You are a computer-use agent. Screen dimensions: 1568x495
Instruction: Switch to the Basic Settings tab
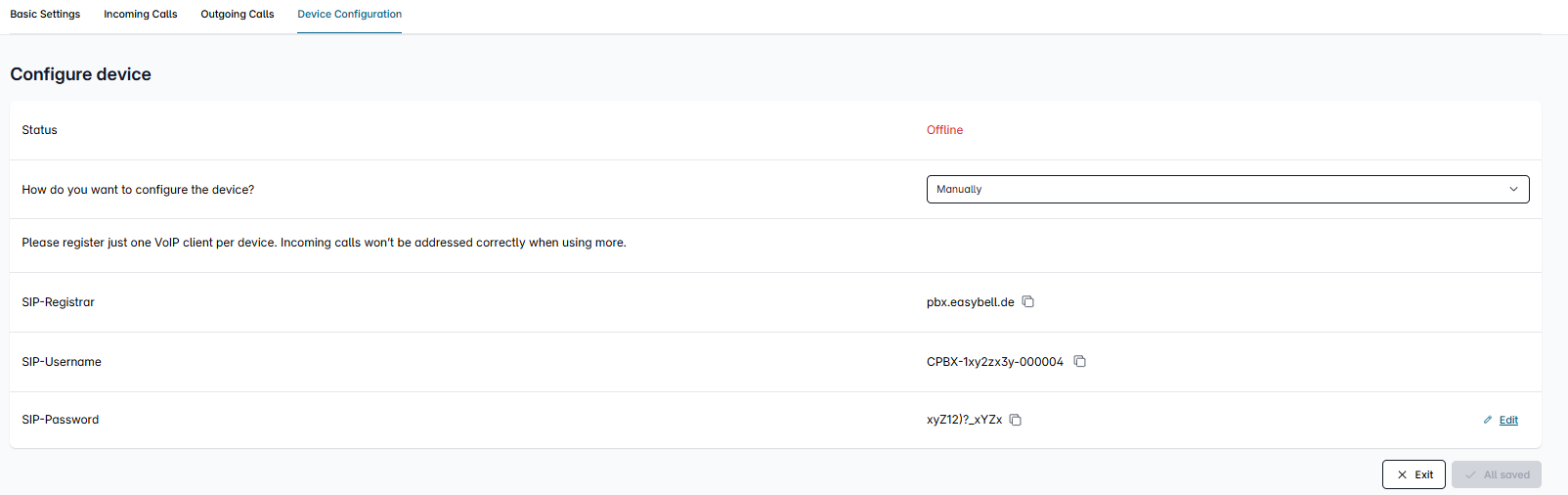45,14
